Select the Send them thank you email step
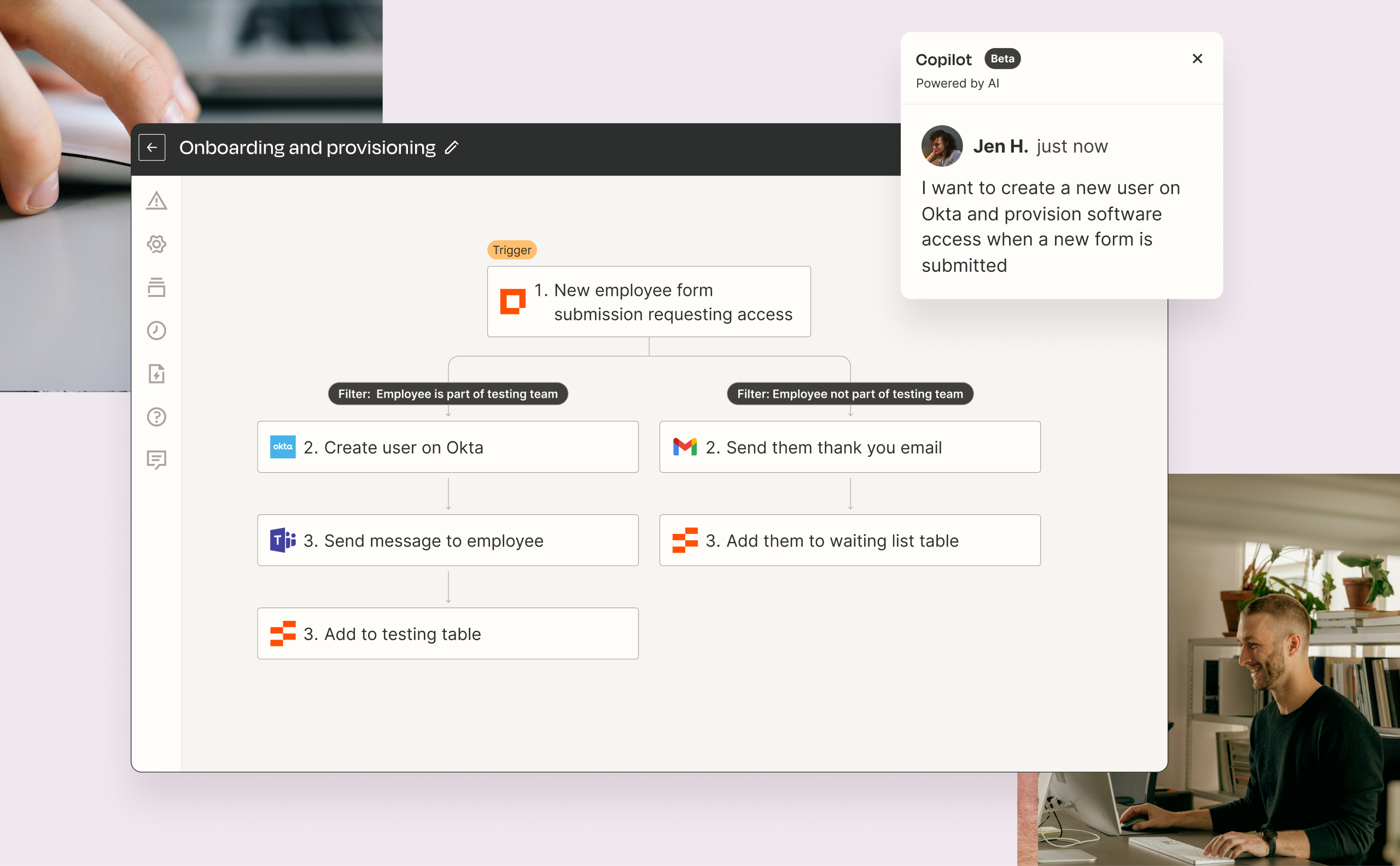This screenshot has height=866, width=1400. pos(850,447)
